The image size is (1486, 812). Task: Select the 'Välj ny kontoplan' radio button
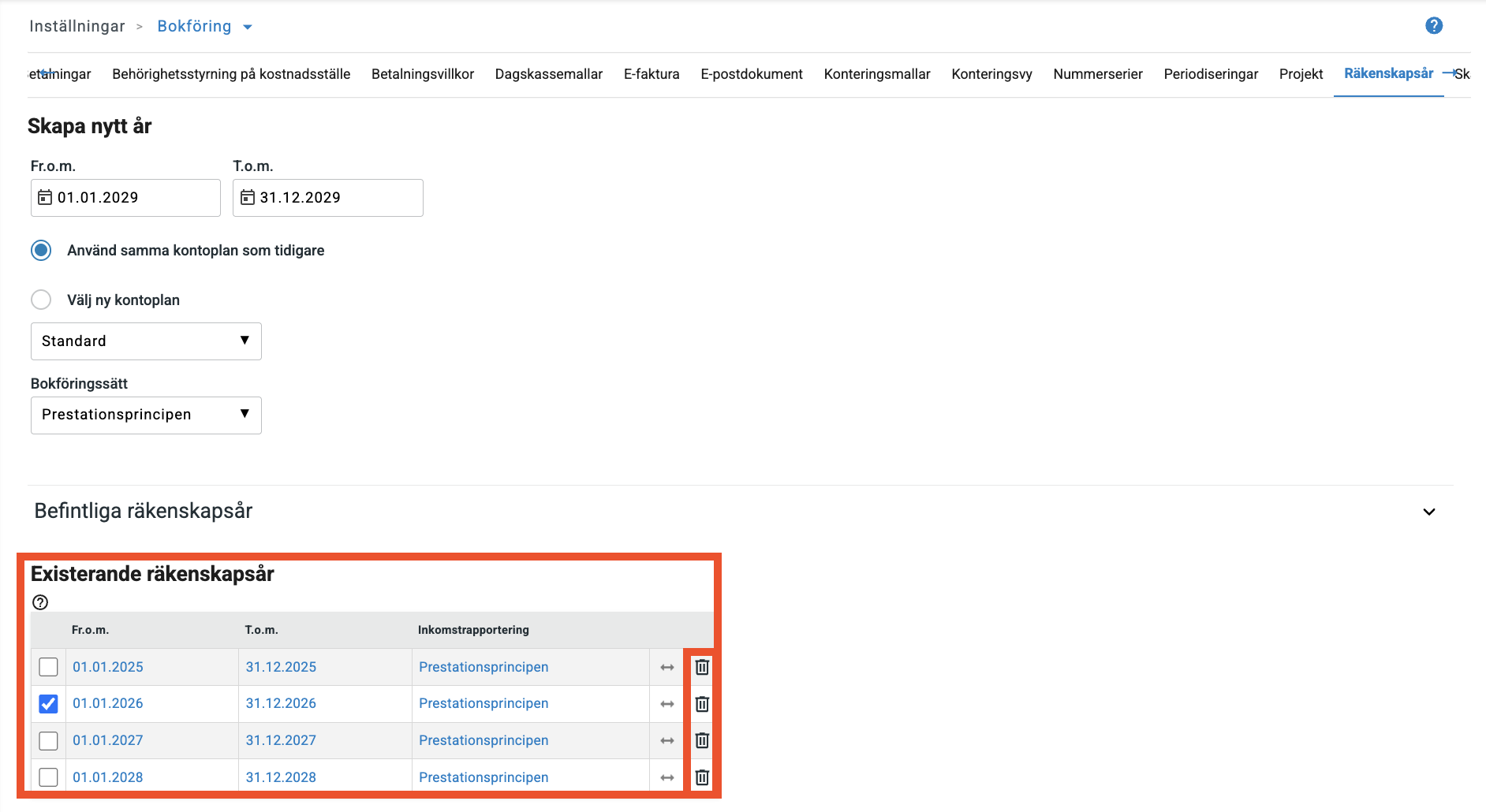pyautogui.click(x=41, y=300)
